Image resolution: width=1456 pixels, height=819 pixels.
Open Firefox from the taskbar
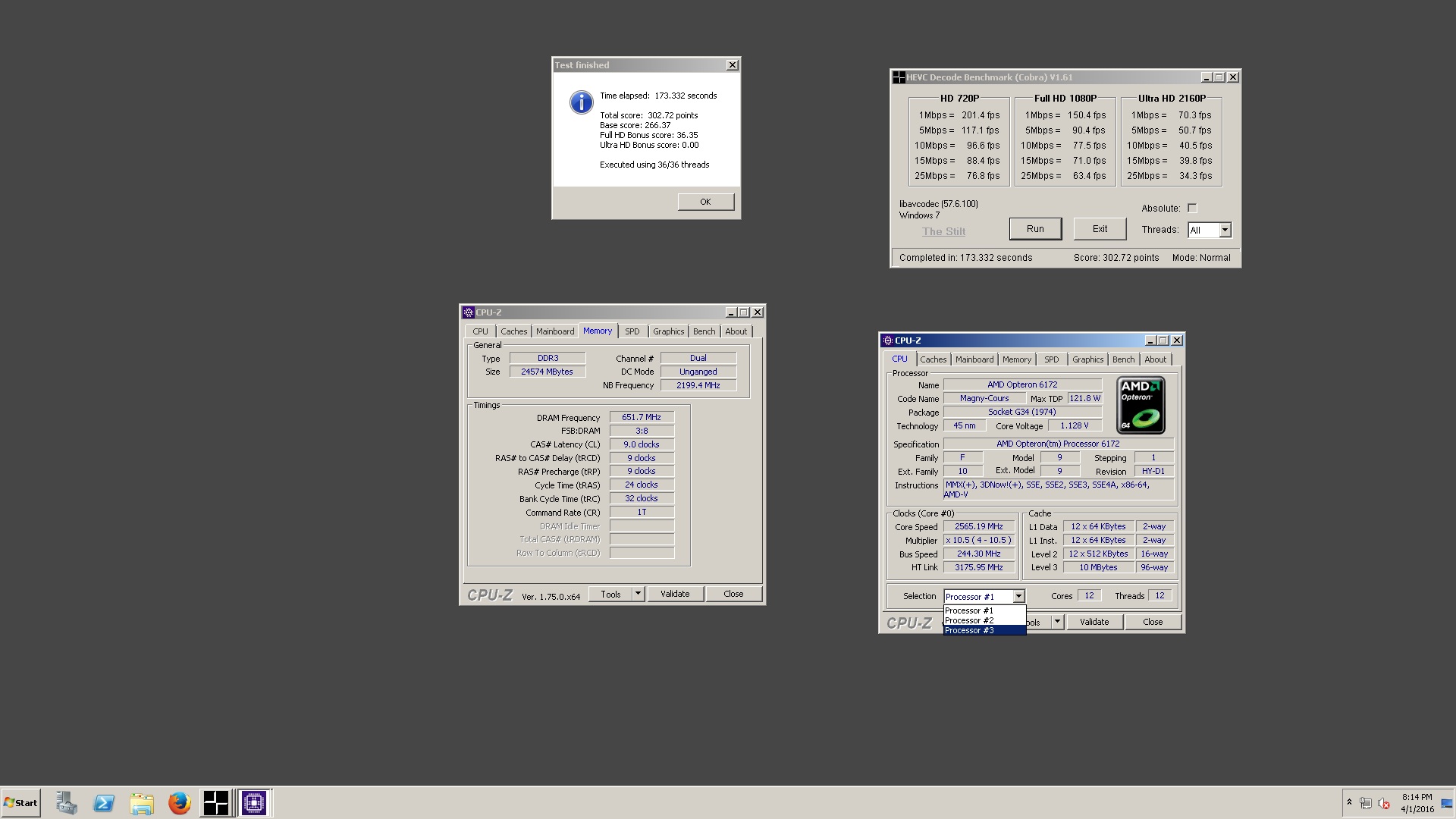(x=180, y=803)
